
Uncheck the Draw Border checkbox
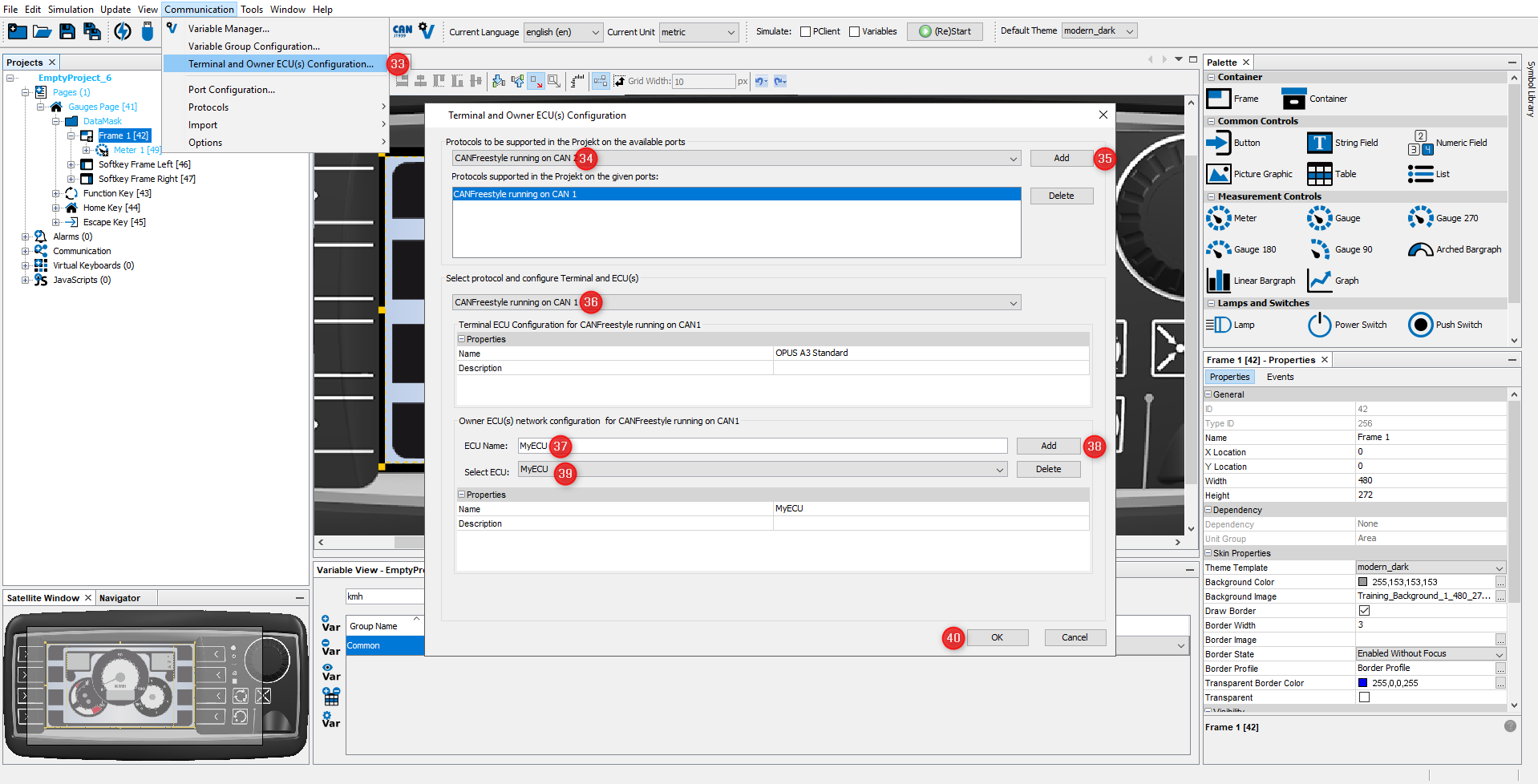pos(1364,611)
